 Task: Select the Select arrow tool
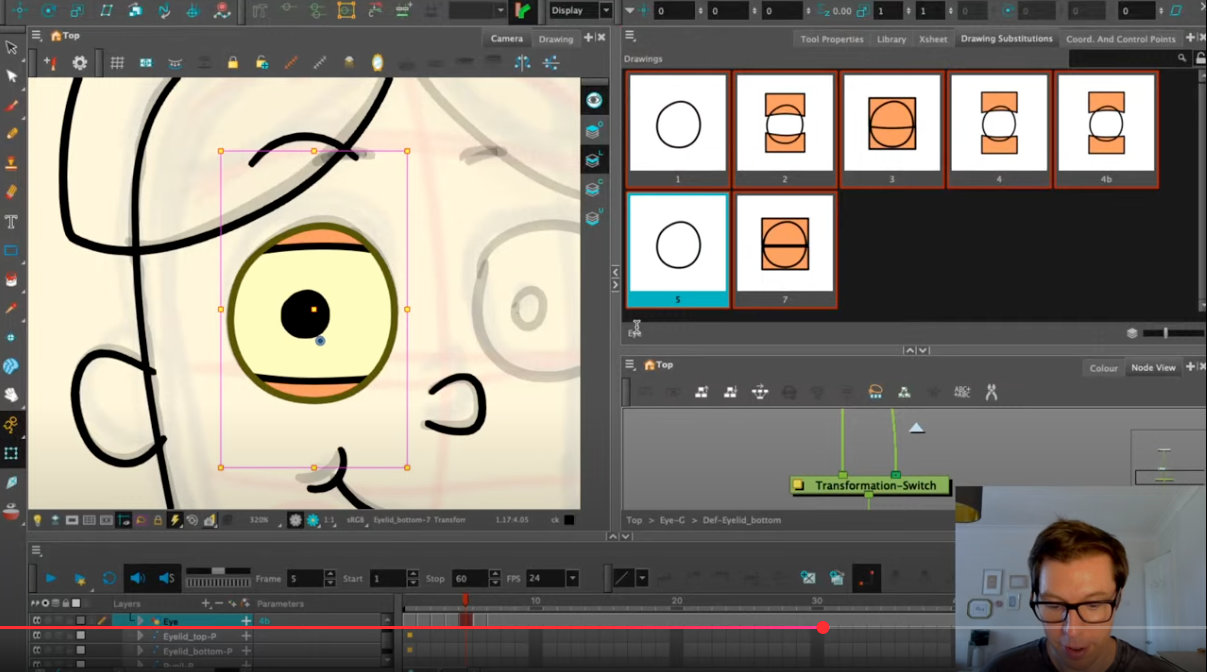coord(12,46)
